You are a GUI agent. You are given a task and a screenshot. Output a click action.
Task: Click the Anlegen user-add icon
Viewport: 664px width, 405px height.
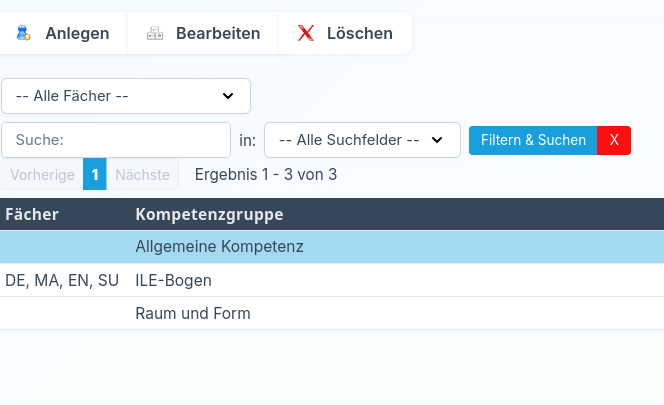click(23, 33)
